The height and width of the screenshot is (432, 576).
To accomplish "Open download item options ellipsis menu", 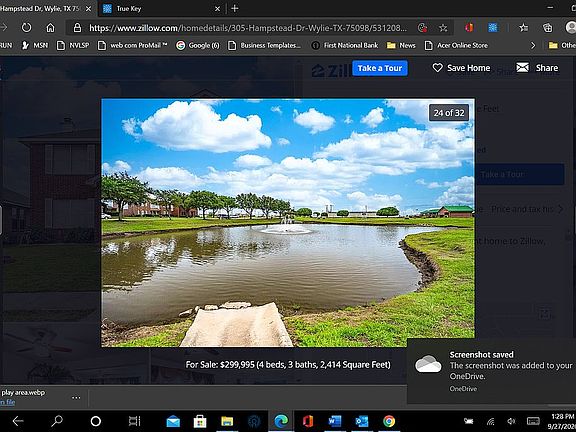I will click(x=76, y=397).
